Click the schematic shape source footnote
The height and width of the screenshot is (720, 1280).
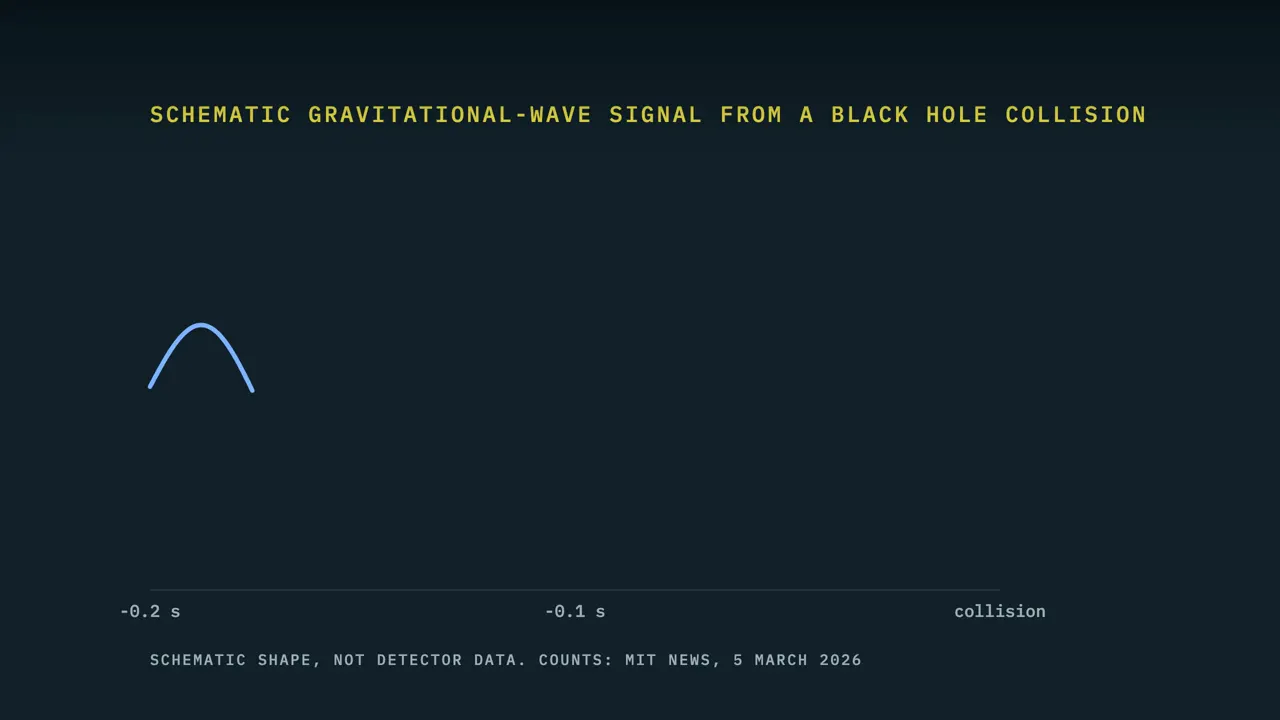click(x=505, y=660)
